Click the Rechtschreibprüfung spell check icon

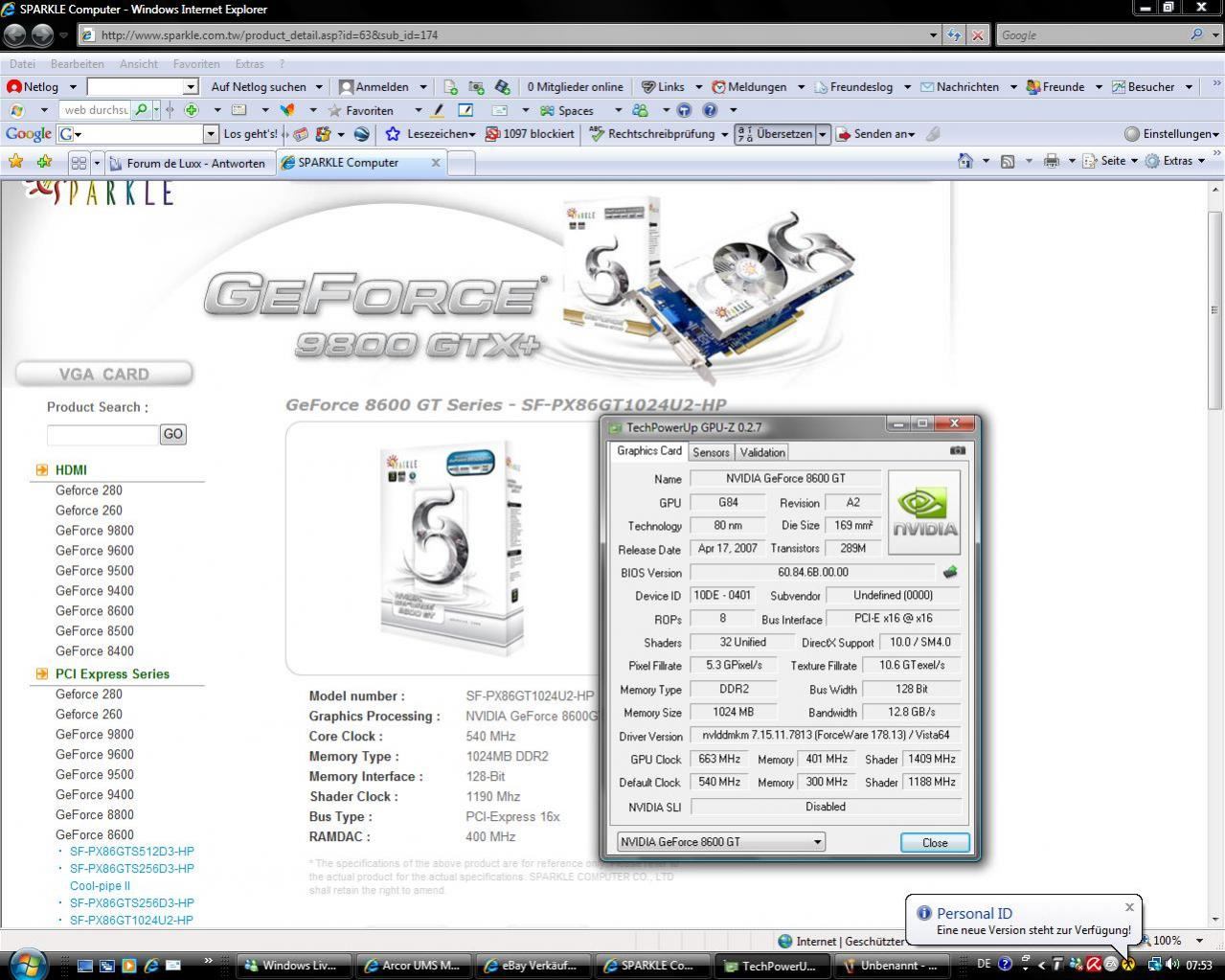click(597, 134)
